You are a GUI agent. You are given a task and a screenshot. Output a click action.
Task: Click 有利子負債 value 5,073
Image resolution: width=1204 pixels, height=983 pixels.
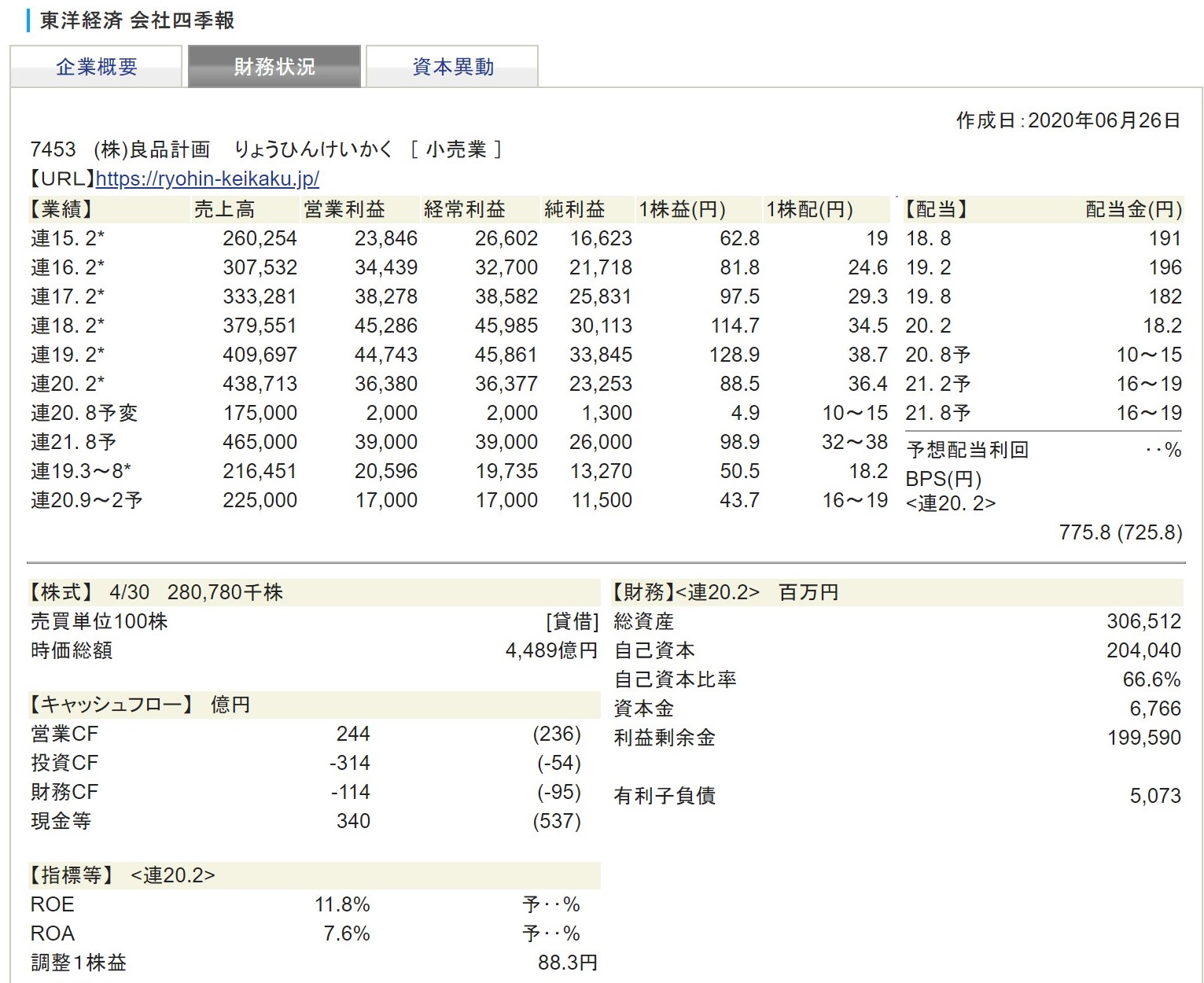point(1155,796)
